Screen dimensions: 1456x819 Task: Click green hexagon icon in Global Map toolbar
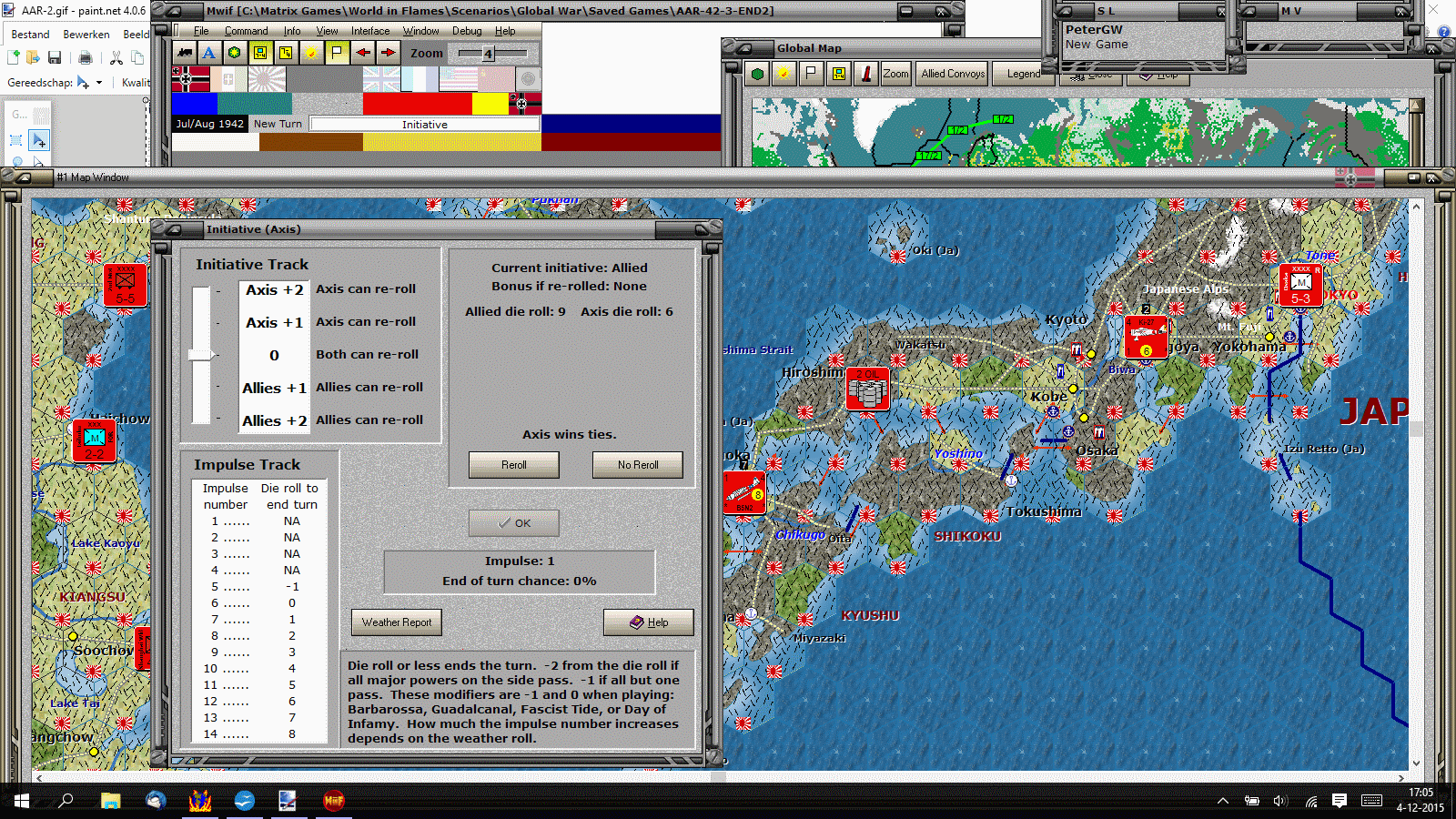pyautogui.click(x=757, y=74)
